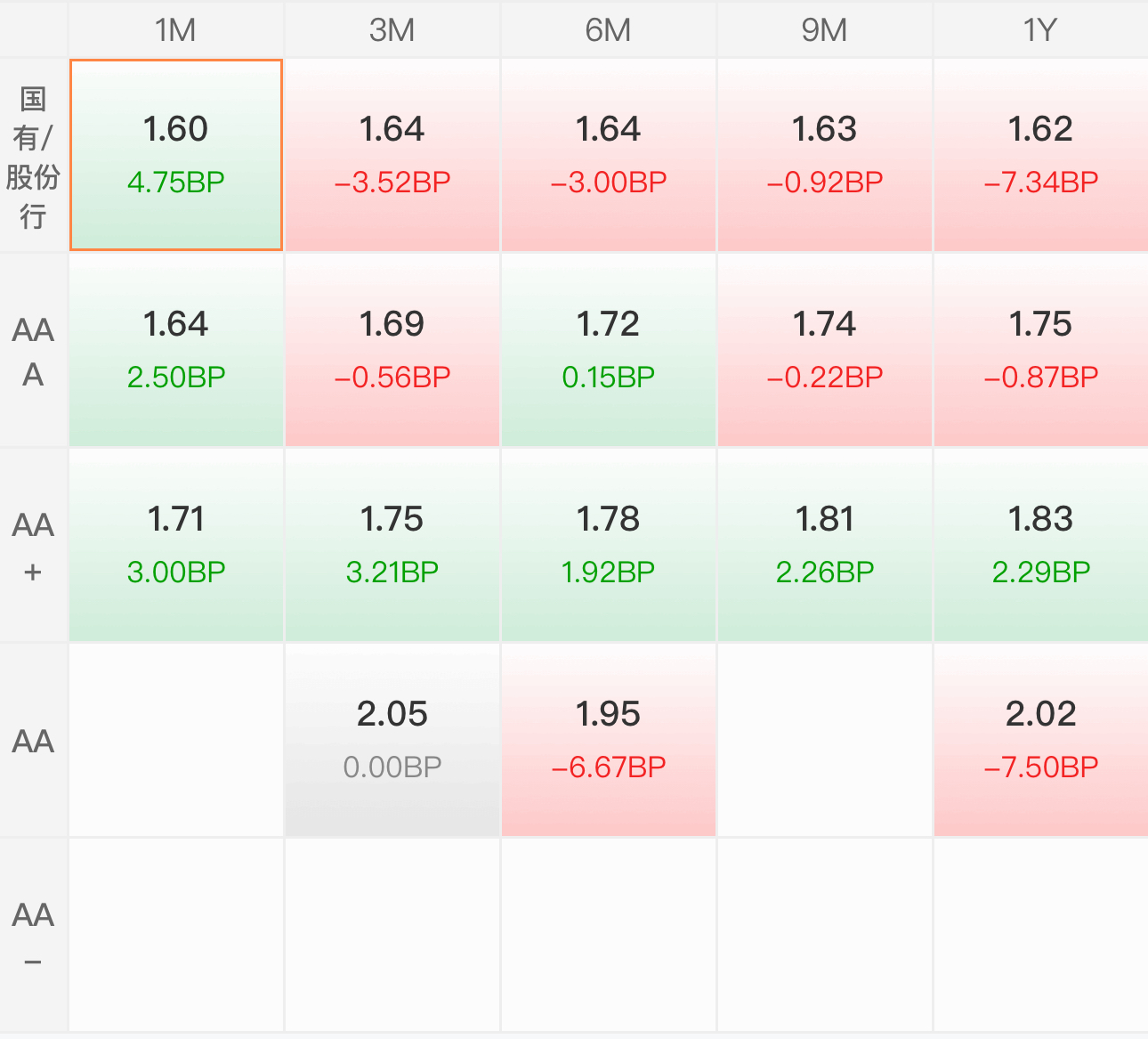This screenshot has width=1148, height=1039.
Task: Select the 9M column header
Action: (x=825, y=29)
